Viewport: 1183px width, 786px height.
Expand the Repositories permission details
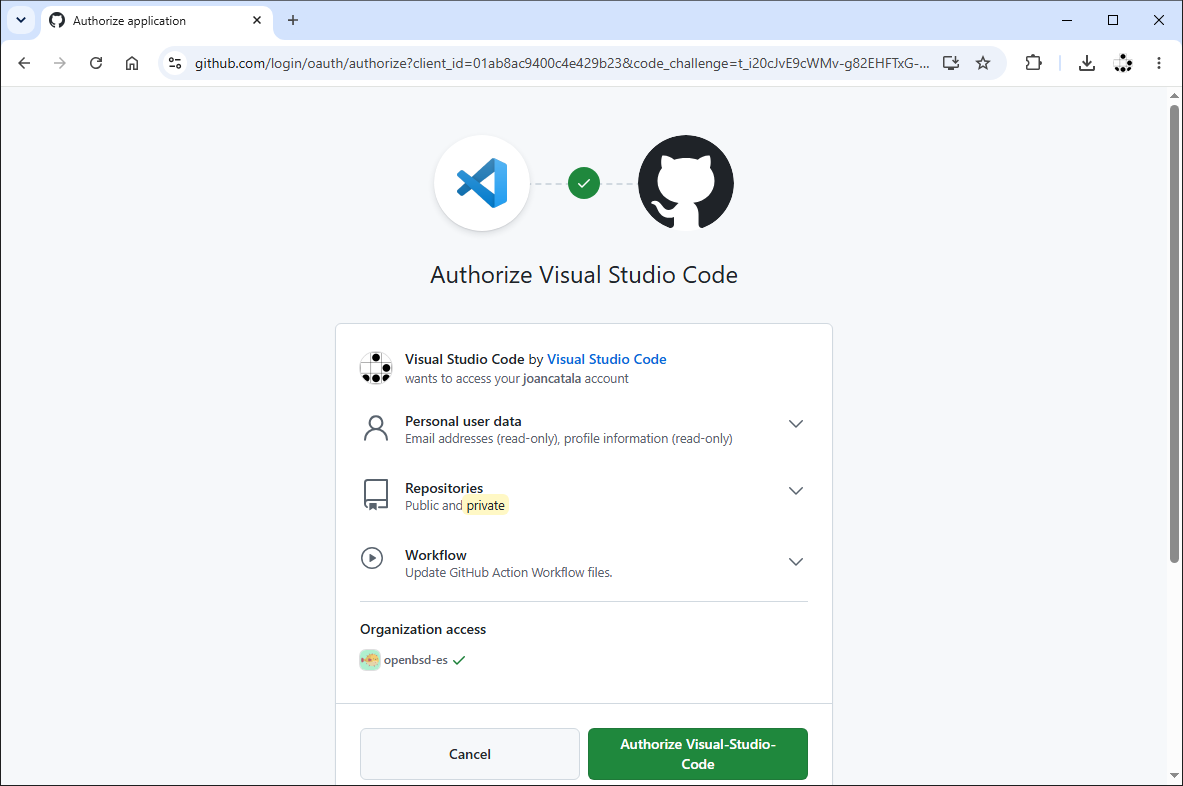point(795,491)
